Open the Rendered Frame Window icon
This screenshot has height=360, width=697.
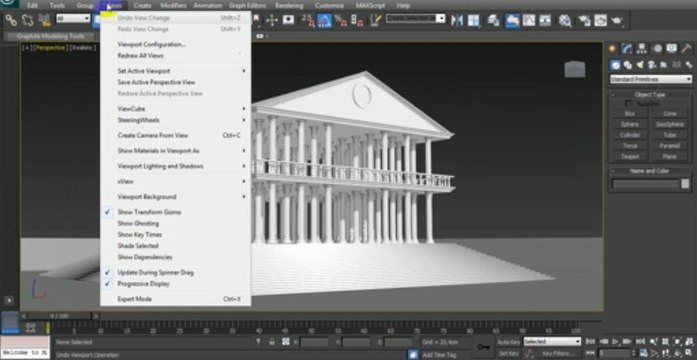[x=601, y=20]
